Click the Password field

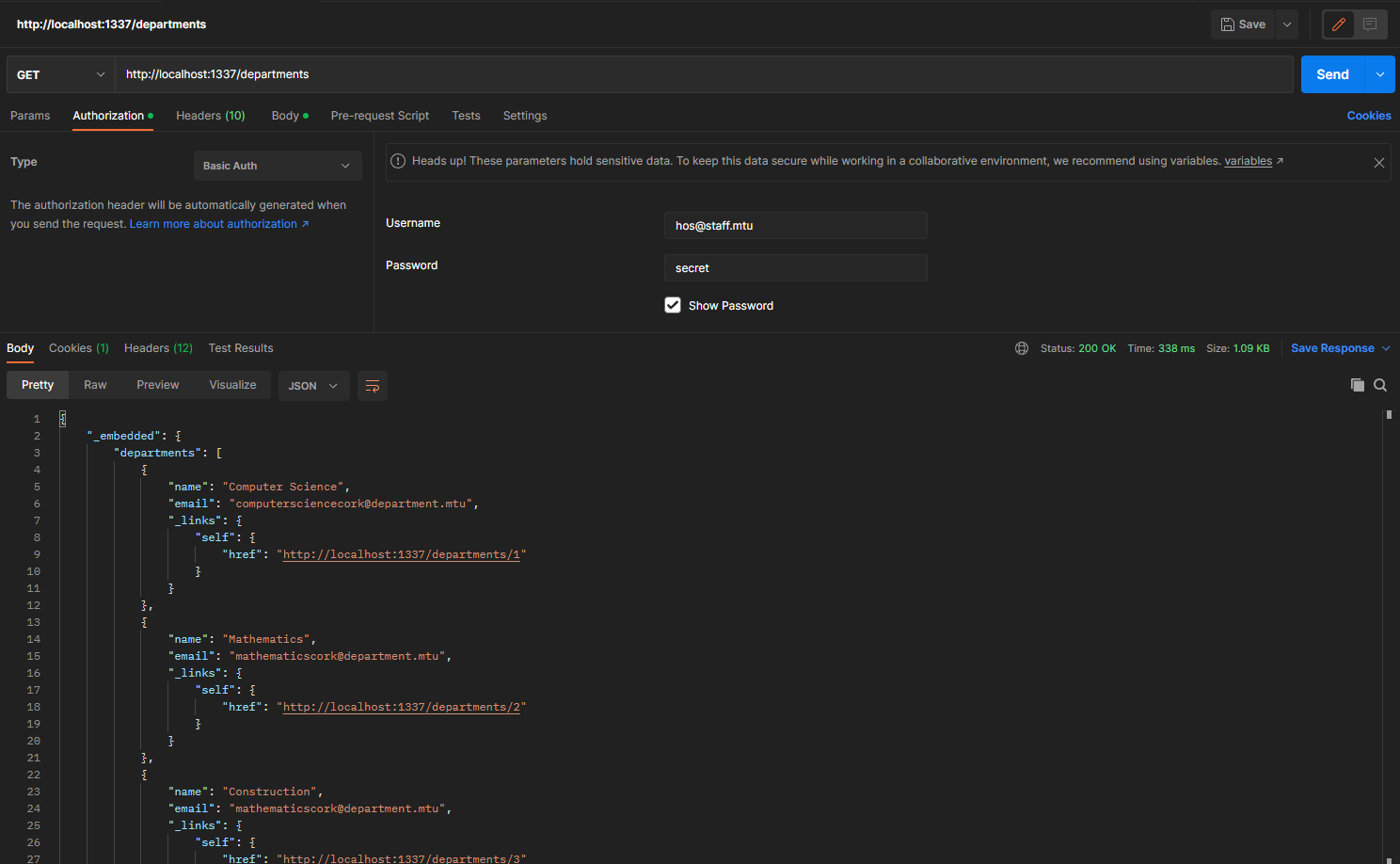click(796, 268)
